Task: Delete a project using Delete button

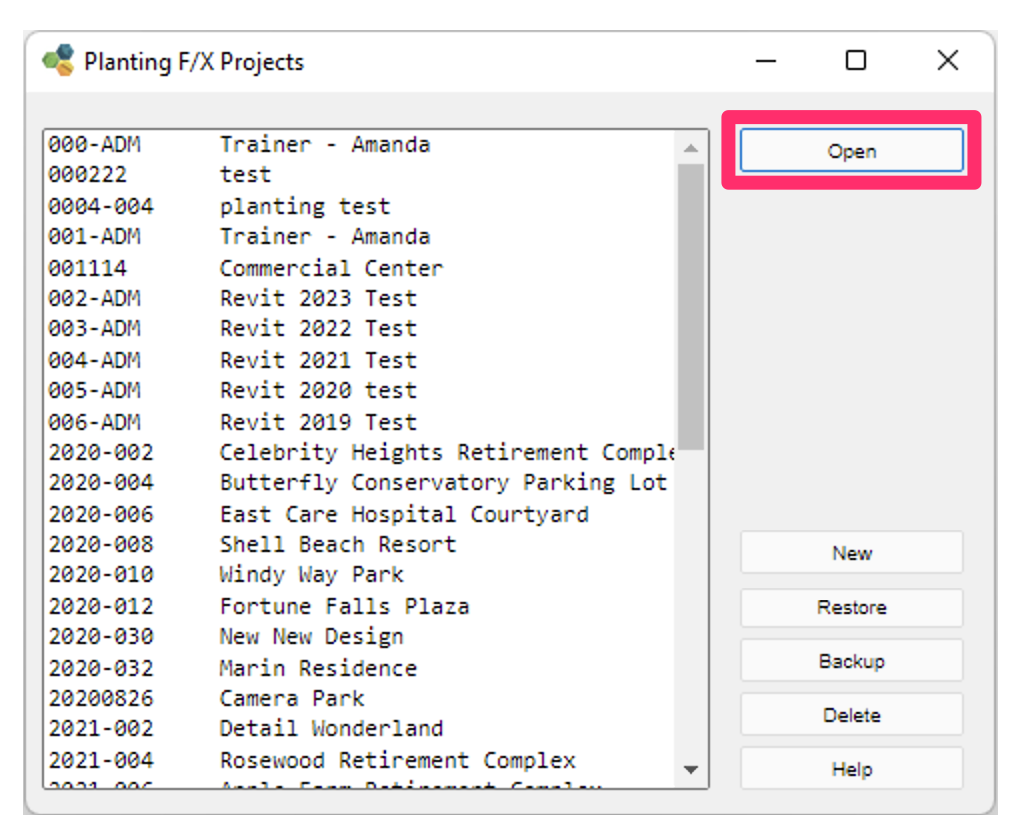Action: (x=851, y=715)
